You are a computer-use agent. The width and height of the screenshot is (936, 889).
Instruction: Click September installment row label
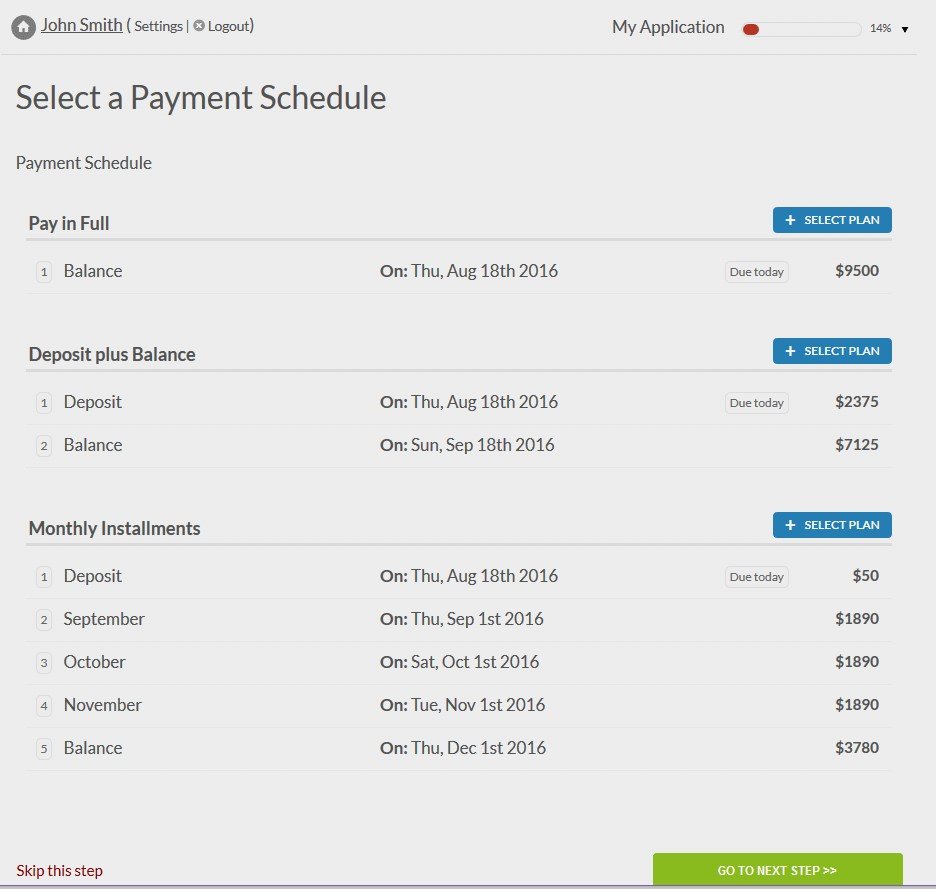pos(104,619)
